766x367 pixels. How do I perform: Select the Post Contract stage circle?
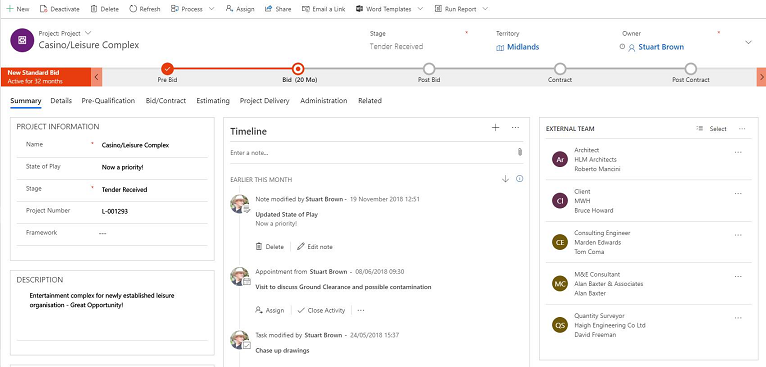pos(690,69)
